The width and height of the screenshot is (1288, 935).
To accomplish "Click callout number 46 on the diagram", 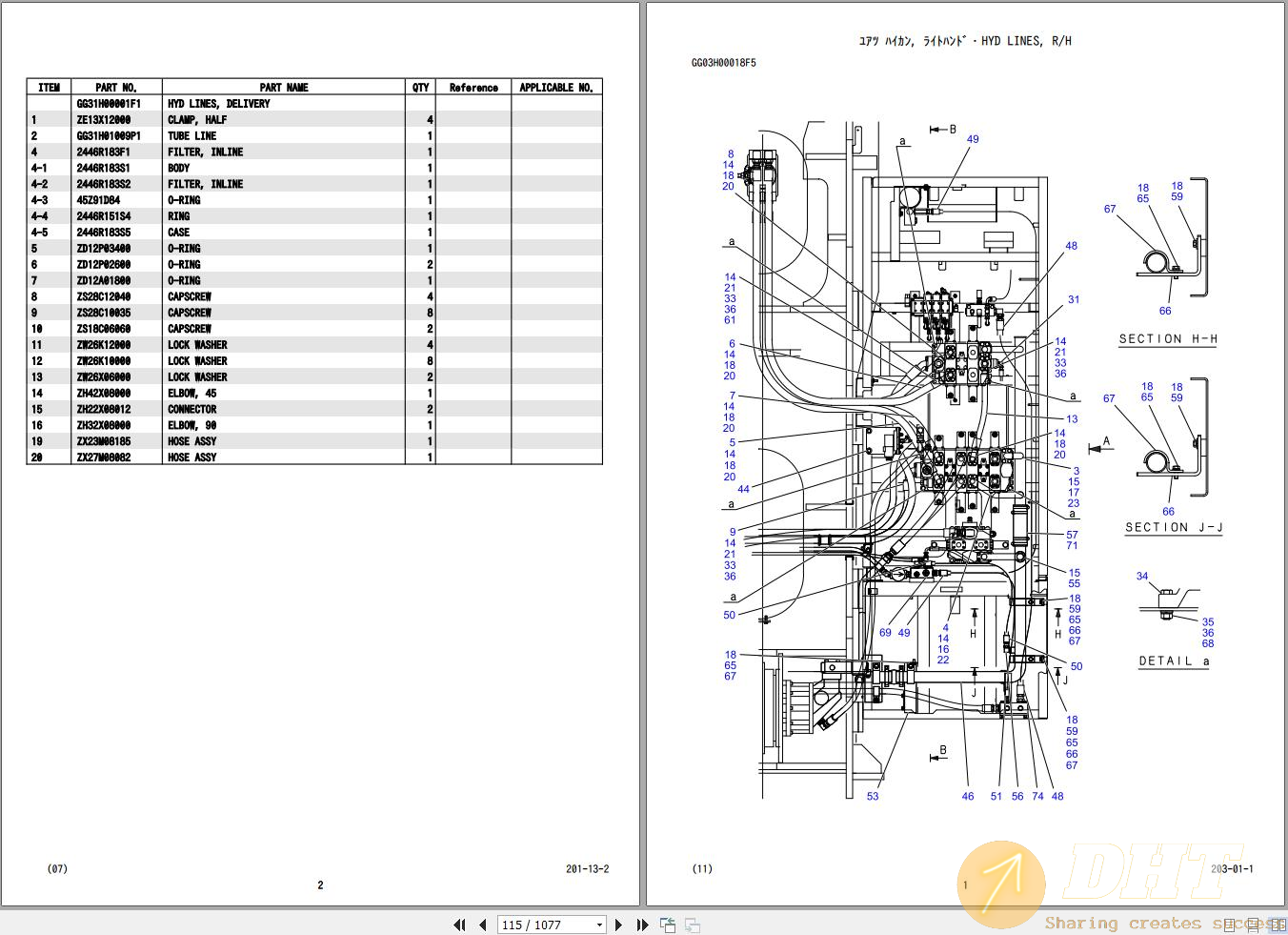I will click(968, 797).
